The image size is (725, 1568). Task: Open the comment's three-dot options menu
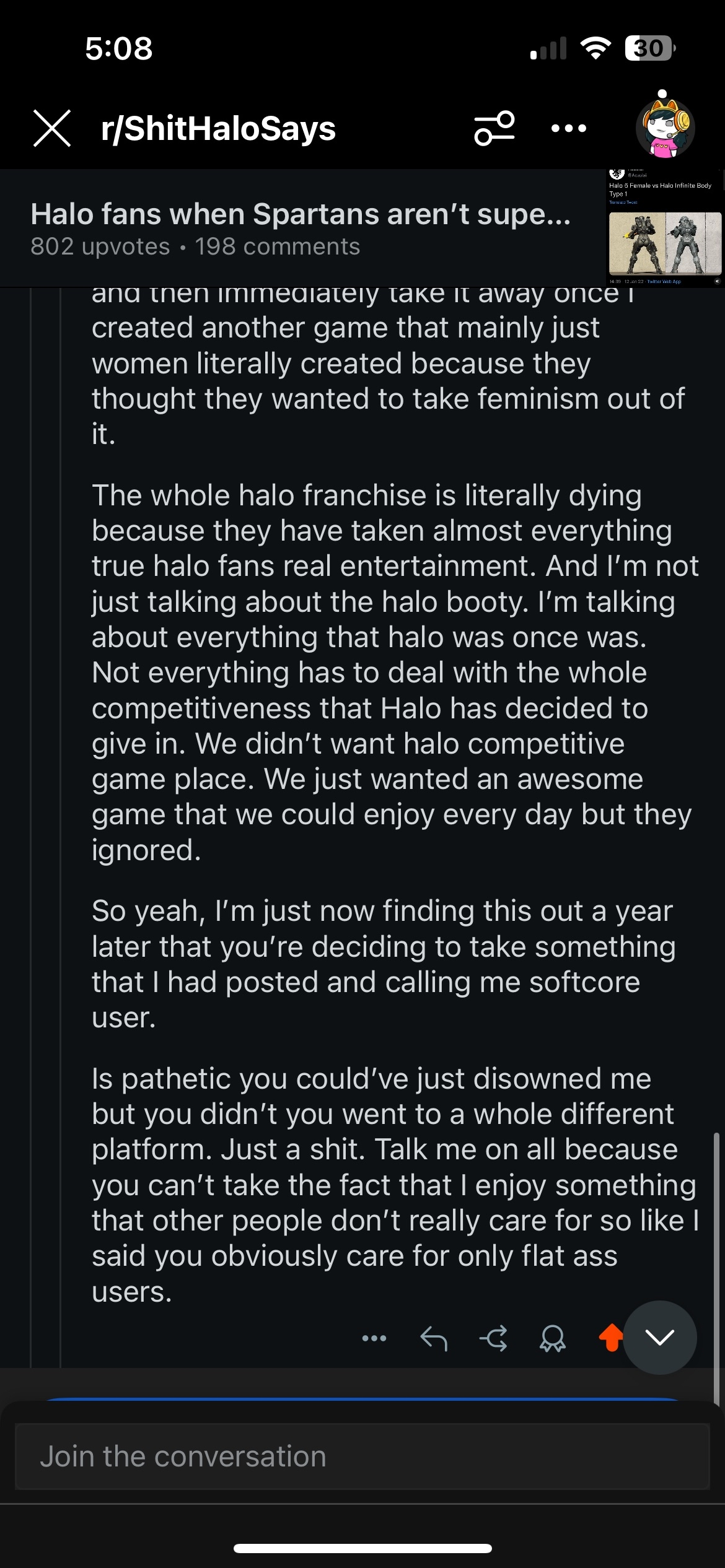coord(374,1338)
